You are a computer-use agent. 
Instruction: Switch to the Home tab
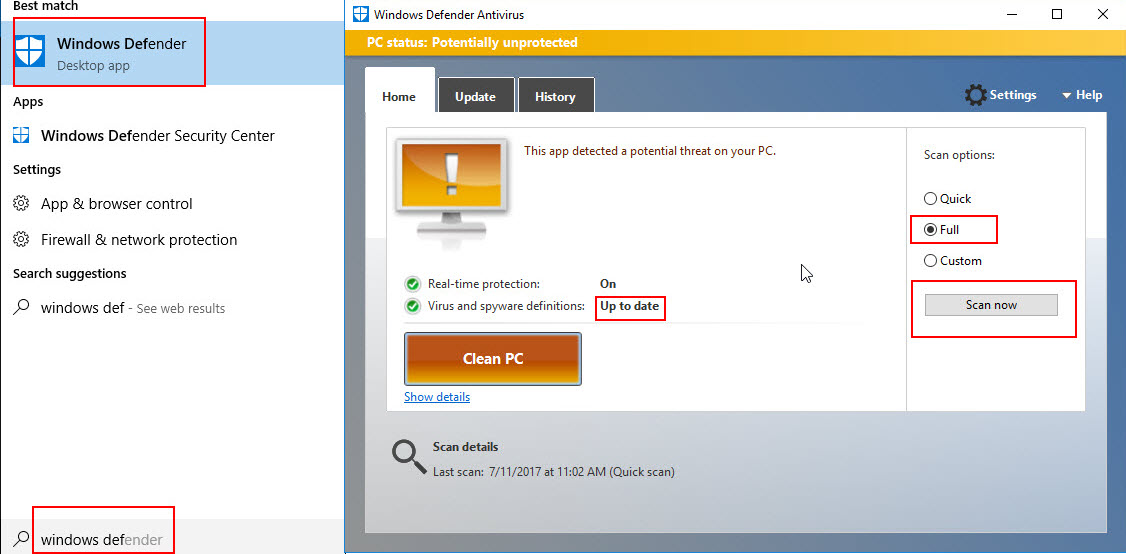tap(399, 96)
